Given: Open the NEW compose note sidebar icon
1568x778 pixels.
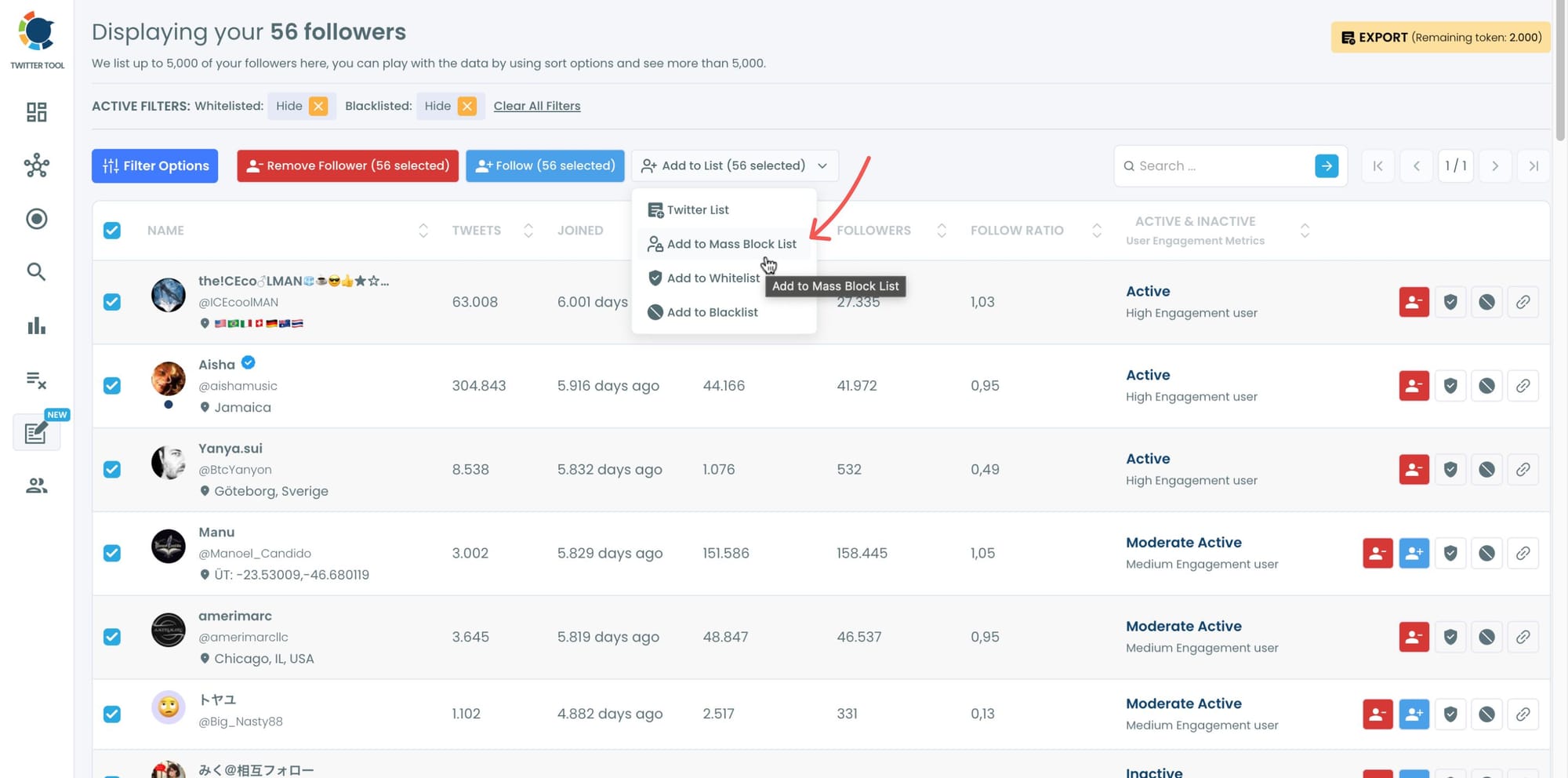Looking at the screenshot, I should (x=36, y=432).
